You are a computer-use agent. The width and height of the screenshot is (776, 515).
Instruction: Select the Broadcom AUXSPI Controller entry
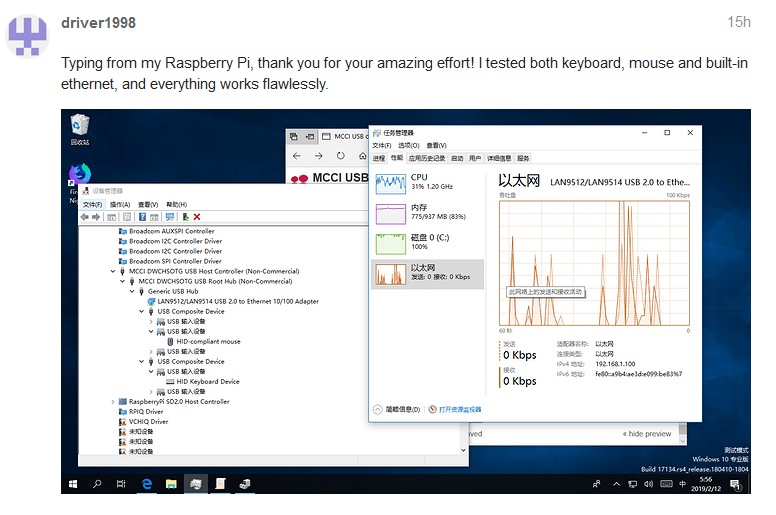[167, 231]
